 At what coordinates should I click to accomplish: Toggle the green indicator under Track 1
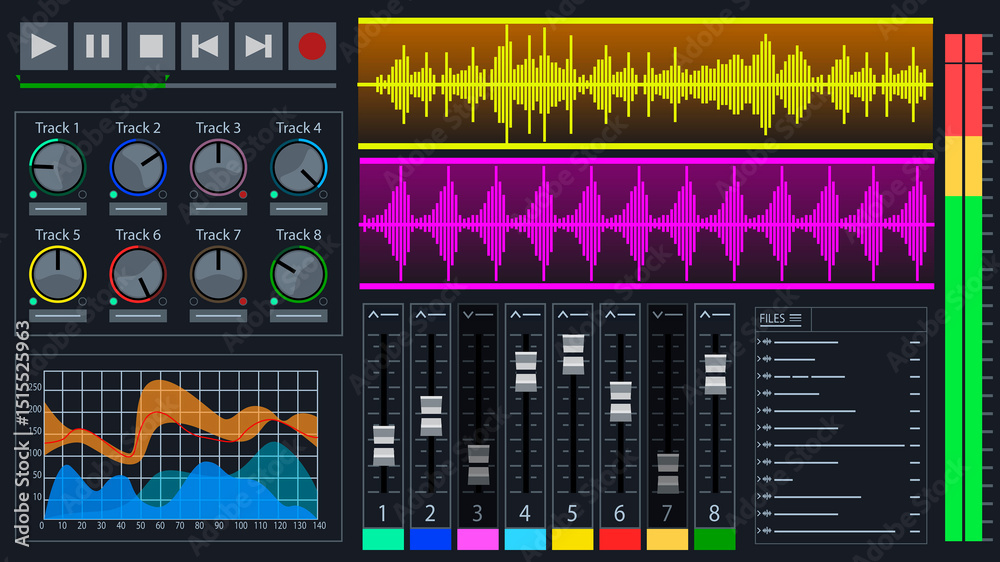(33, 195)
